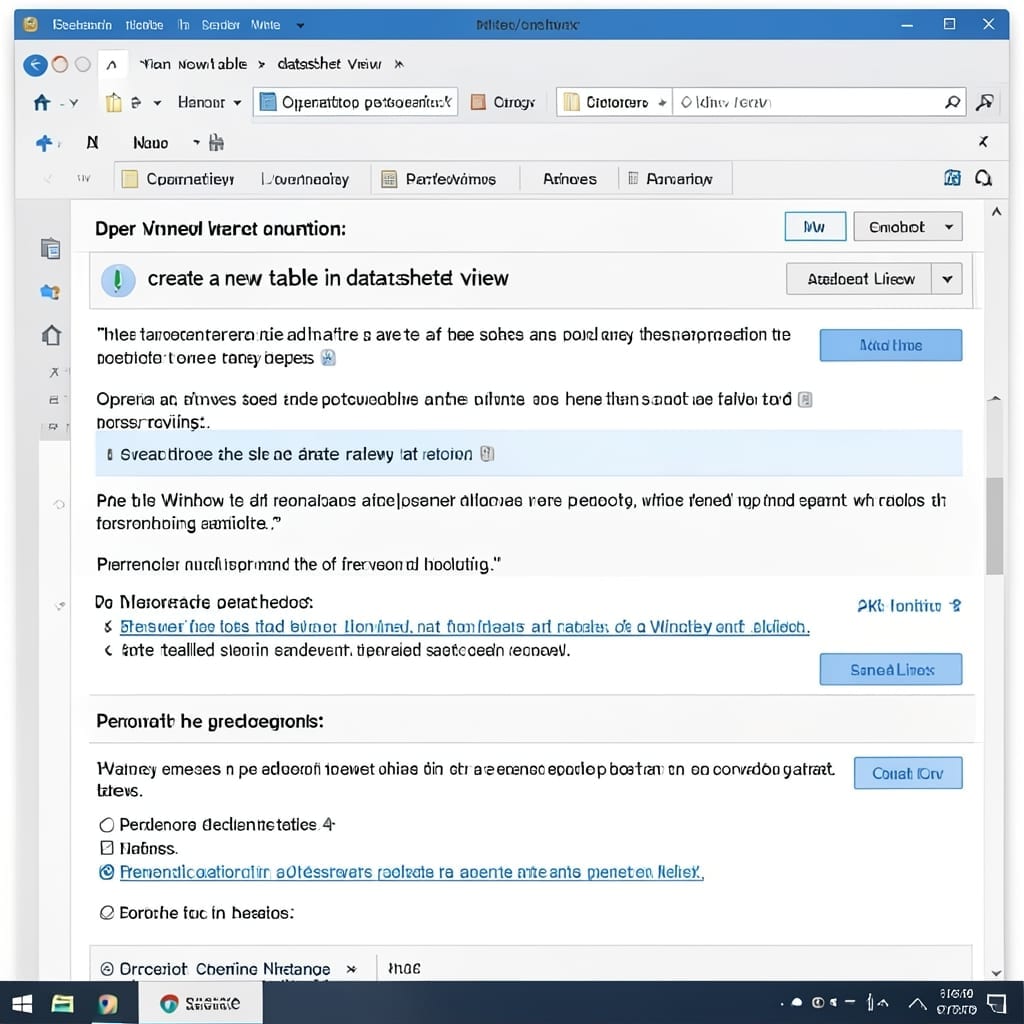This screenshot has width=1024, height=1024.
Task: Click the magnifier icon right of tabs
Action: click(x=984, y=178)
